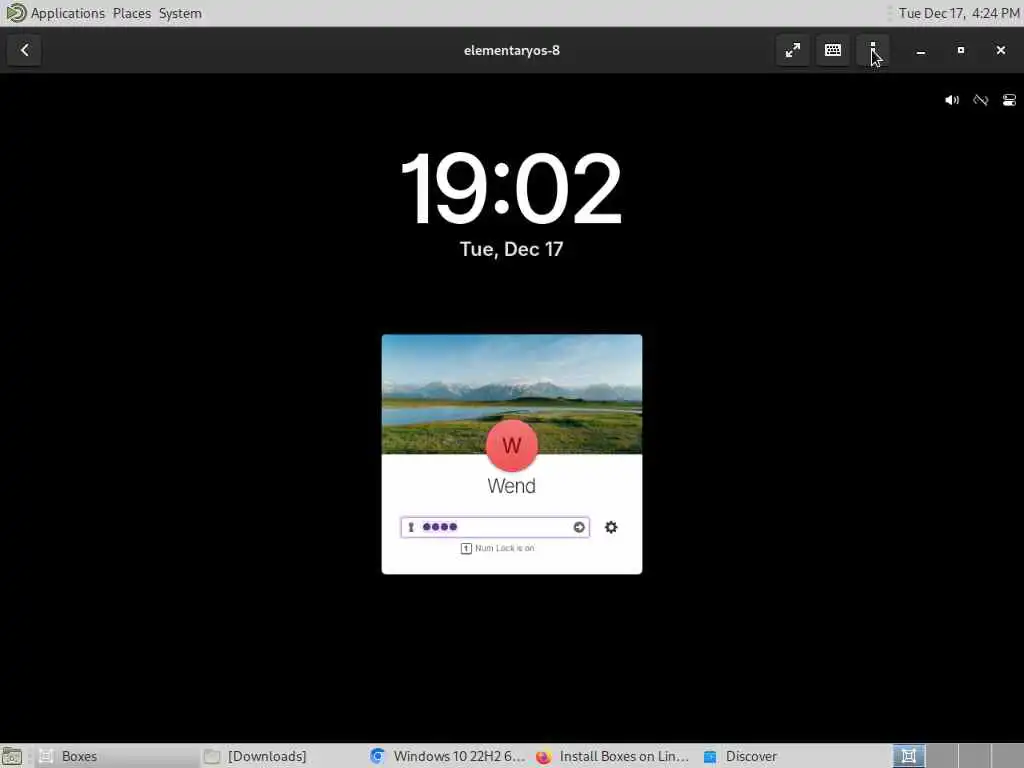Click the top panel date and time
This screenshot has width=1024, height=768.
[x=959, y=13]
